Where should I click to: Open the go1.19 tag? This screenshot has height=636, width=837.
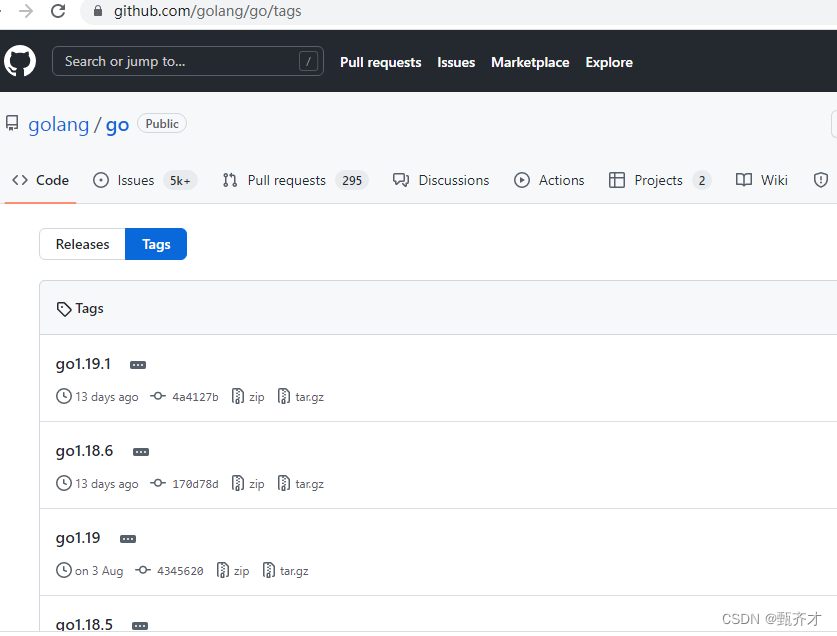point(78,538)
